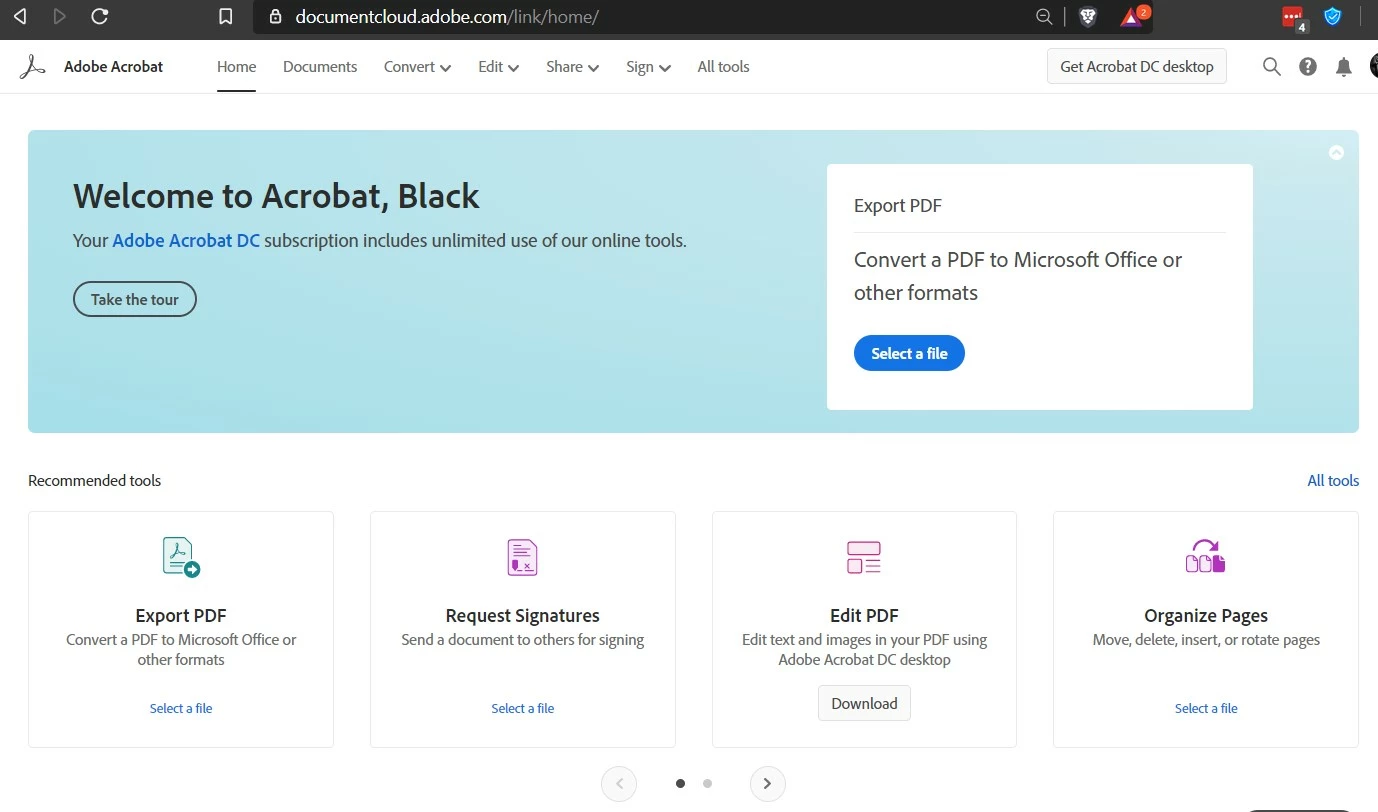The width and height of the screenshot is (1378, 812).
Task: Click the Export PDF title in Recommended tools
Action: pyautogui.click(x=181, y=616)
